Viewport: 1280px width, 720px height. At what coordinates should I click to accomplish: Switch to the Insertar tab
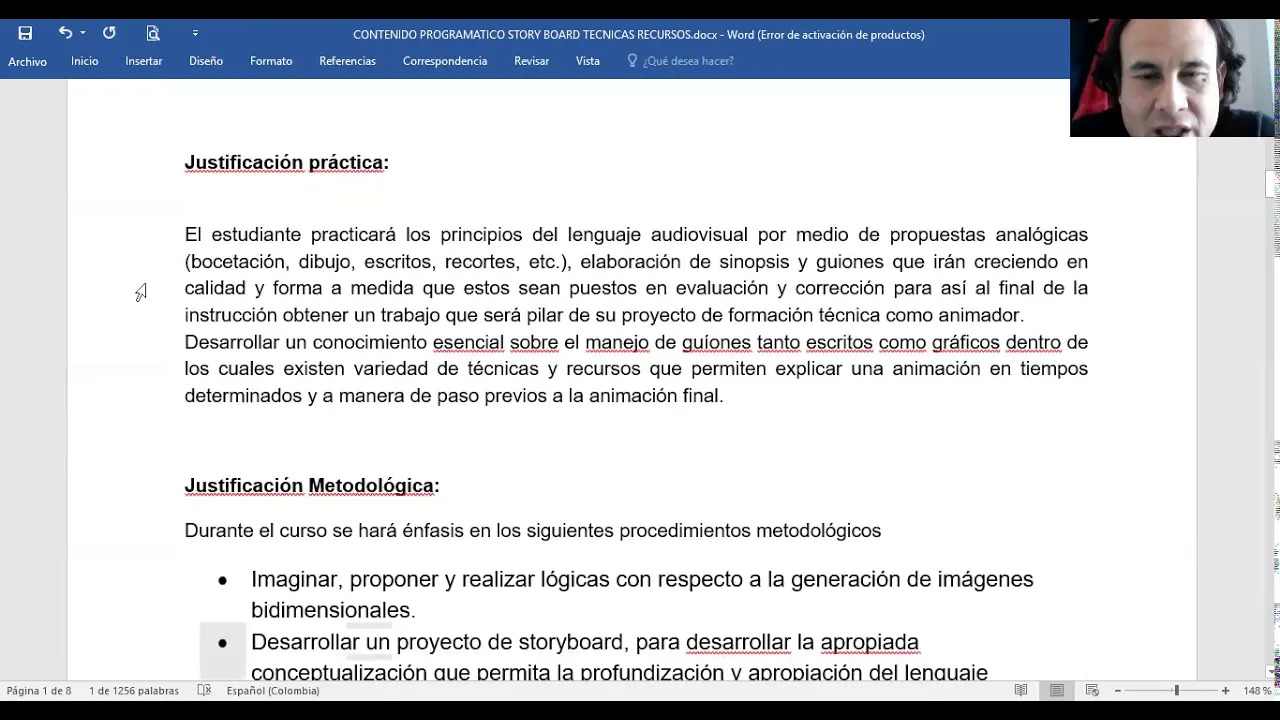point(144,61)
